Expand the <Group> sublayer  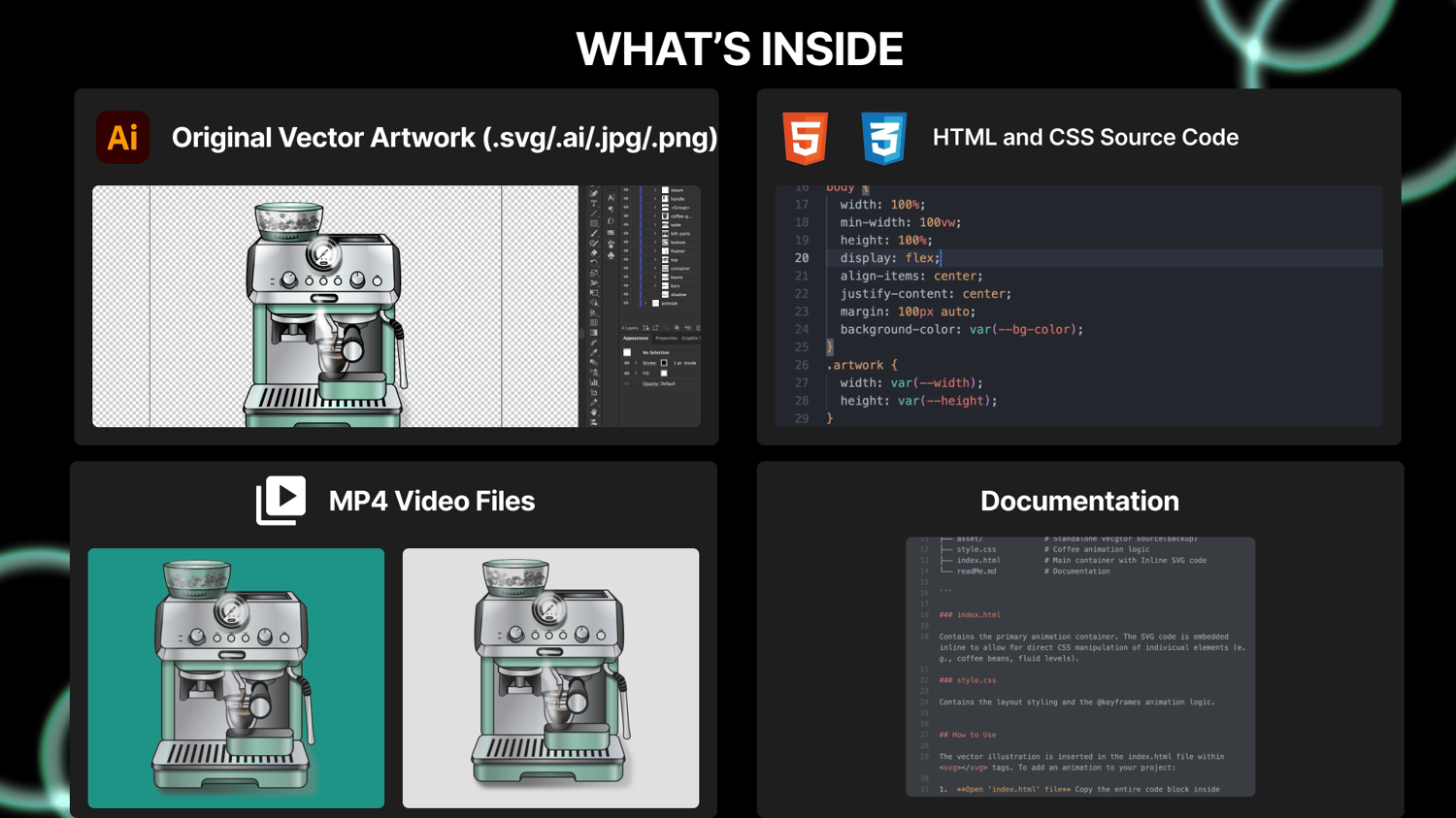click(656, 208)
